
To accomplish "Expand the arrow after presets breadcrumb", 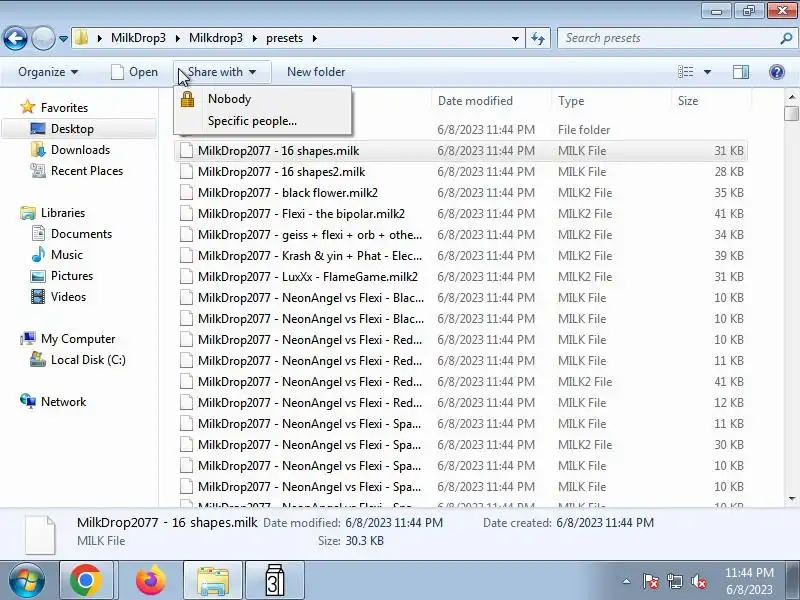I will click(315, 38).
